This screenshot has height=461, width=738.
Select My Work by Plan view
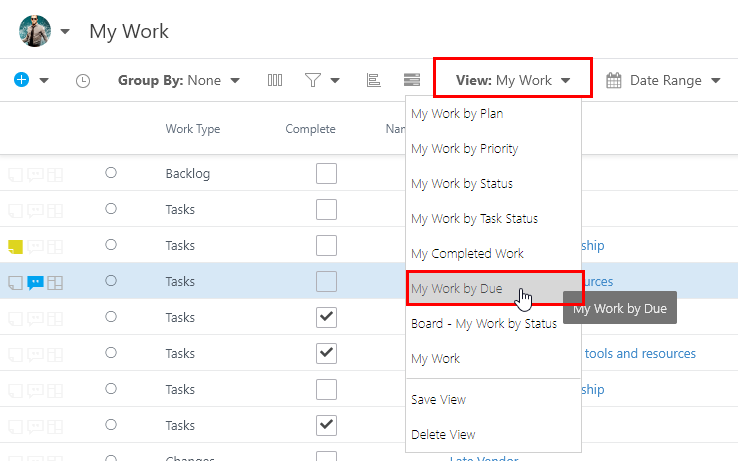pos(493,114)
